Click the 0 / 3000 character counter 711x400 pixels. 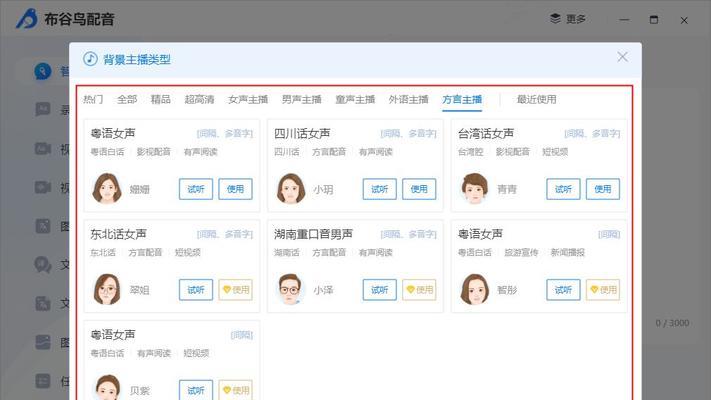[x=672, y=323]
